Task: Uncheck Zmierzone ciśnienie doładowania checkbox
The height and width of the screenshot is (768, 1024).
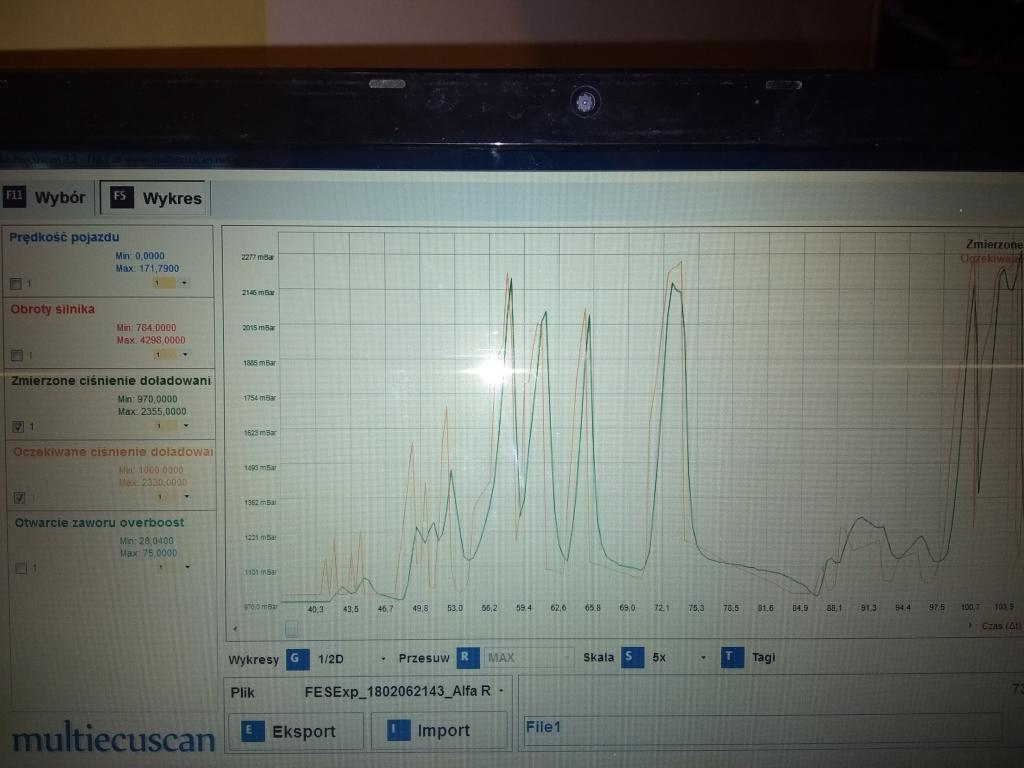Action: click(18, 426)
